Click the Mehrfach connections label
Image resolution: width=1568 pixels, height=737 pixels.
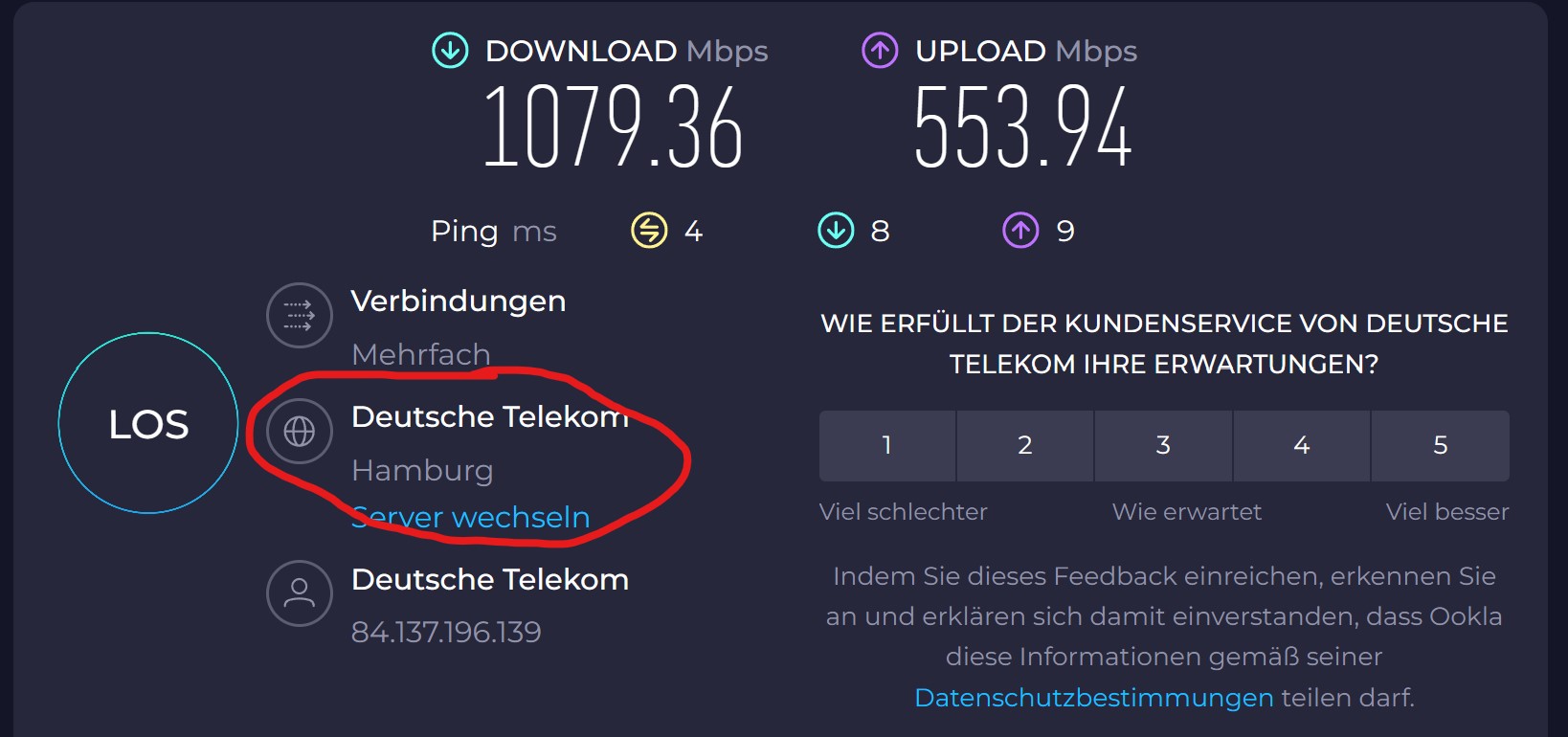(x=421, y=354)
